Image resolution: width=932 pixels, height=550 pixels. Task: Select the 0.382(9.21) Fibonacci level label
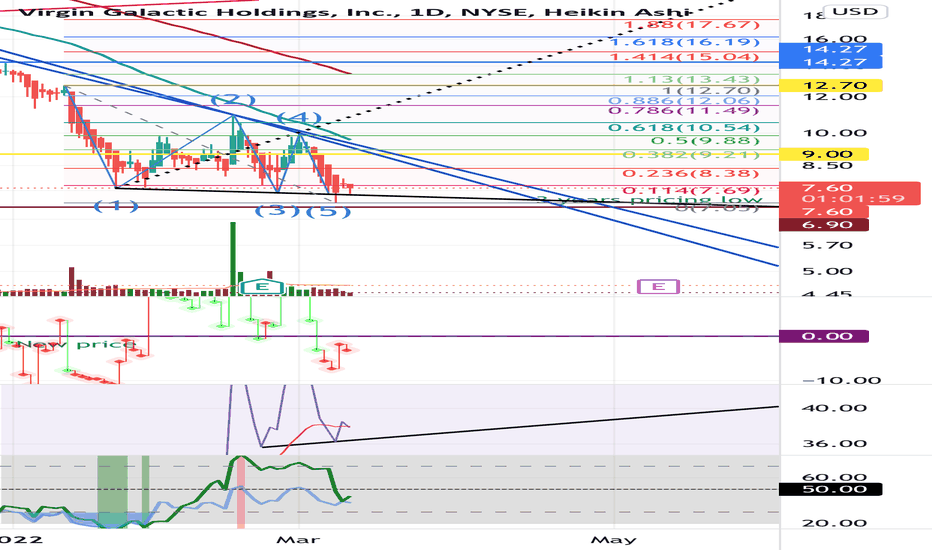pos(691,155)
